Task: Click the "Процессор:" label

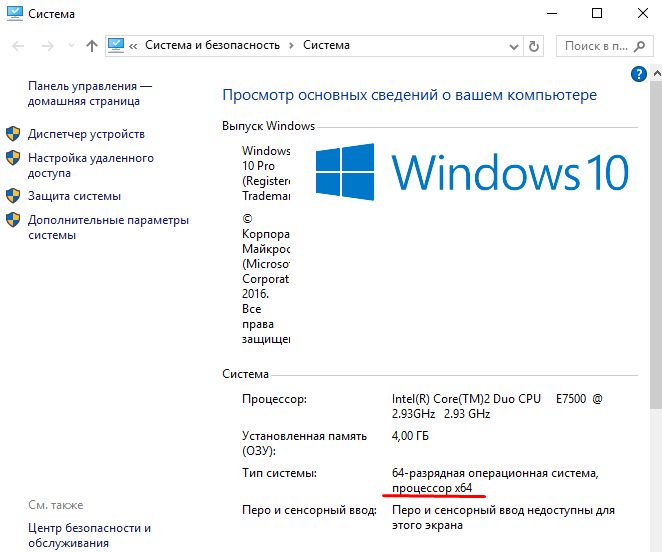Action: [x=274, y=399]
